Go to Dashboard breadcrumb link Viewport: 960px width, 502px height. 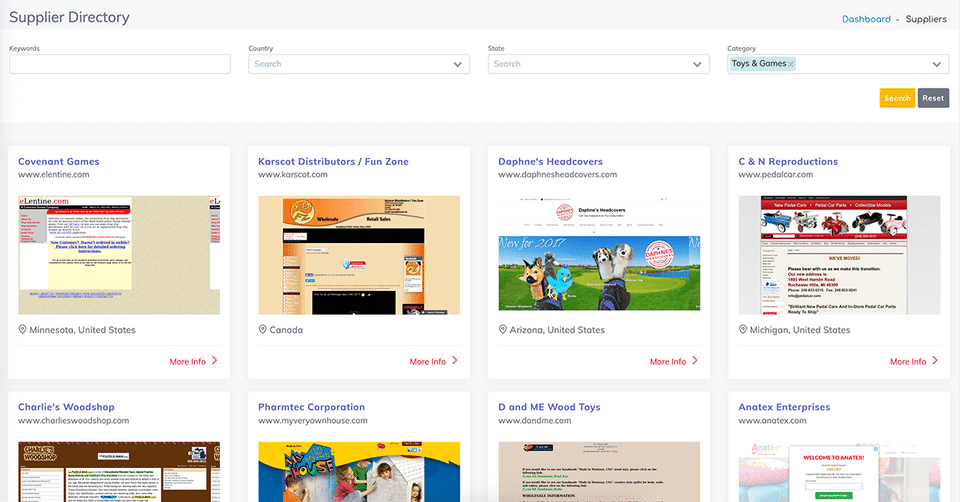866,19
